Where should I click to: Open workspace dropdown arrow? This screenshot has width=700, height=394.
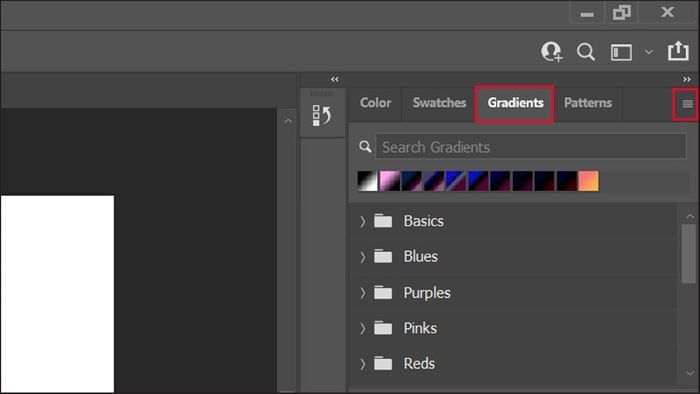coord(649,52)
